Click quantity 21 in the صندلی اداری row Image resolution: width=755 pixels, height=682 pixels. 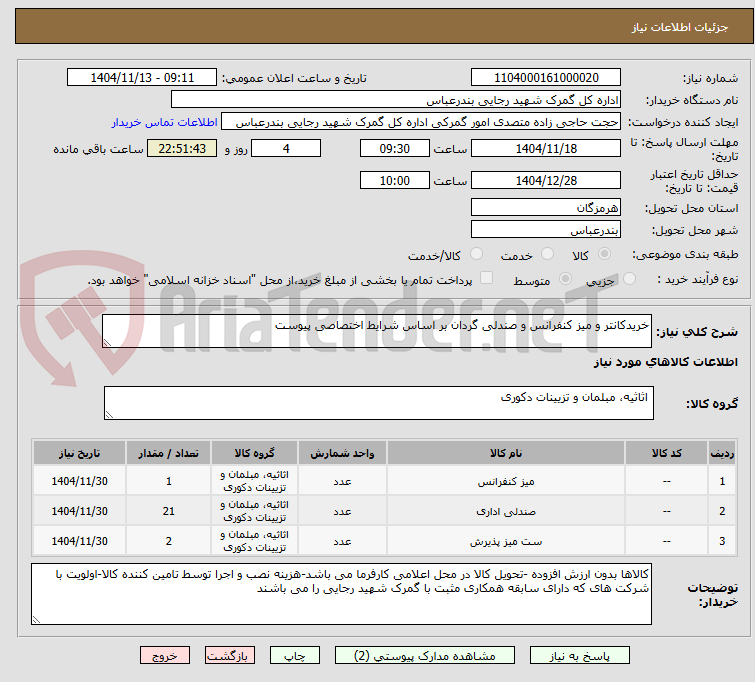click(x=169, y=512)
